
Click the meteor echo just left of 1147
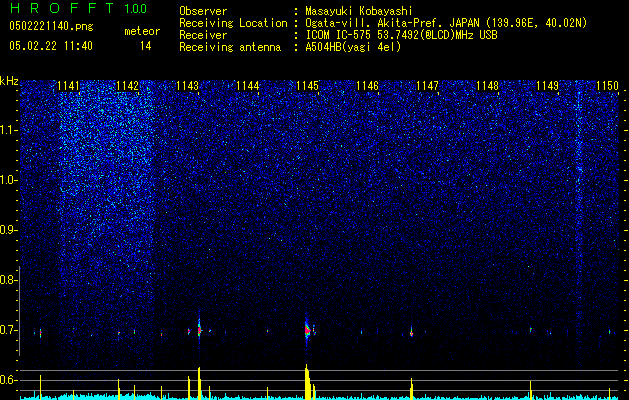[411, 333]
